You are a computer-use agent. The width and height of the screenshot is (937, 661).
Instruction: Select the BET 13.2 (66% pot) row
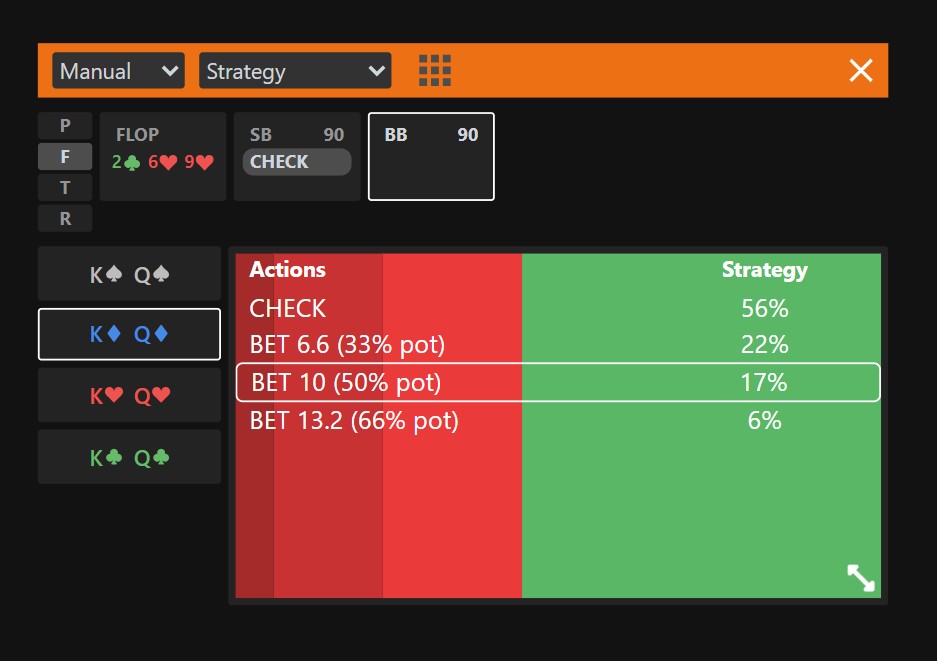coord(558,421)
